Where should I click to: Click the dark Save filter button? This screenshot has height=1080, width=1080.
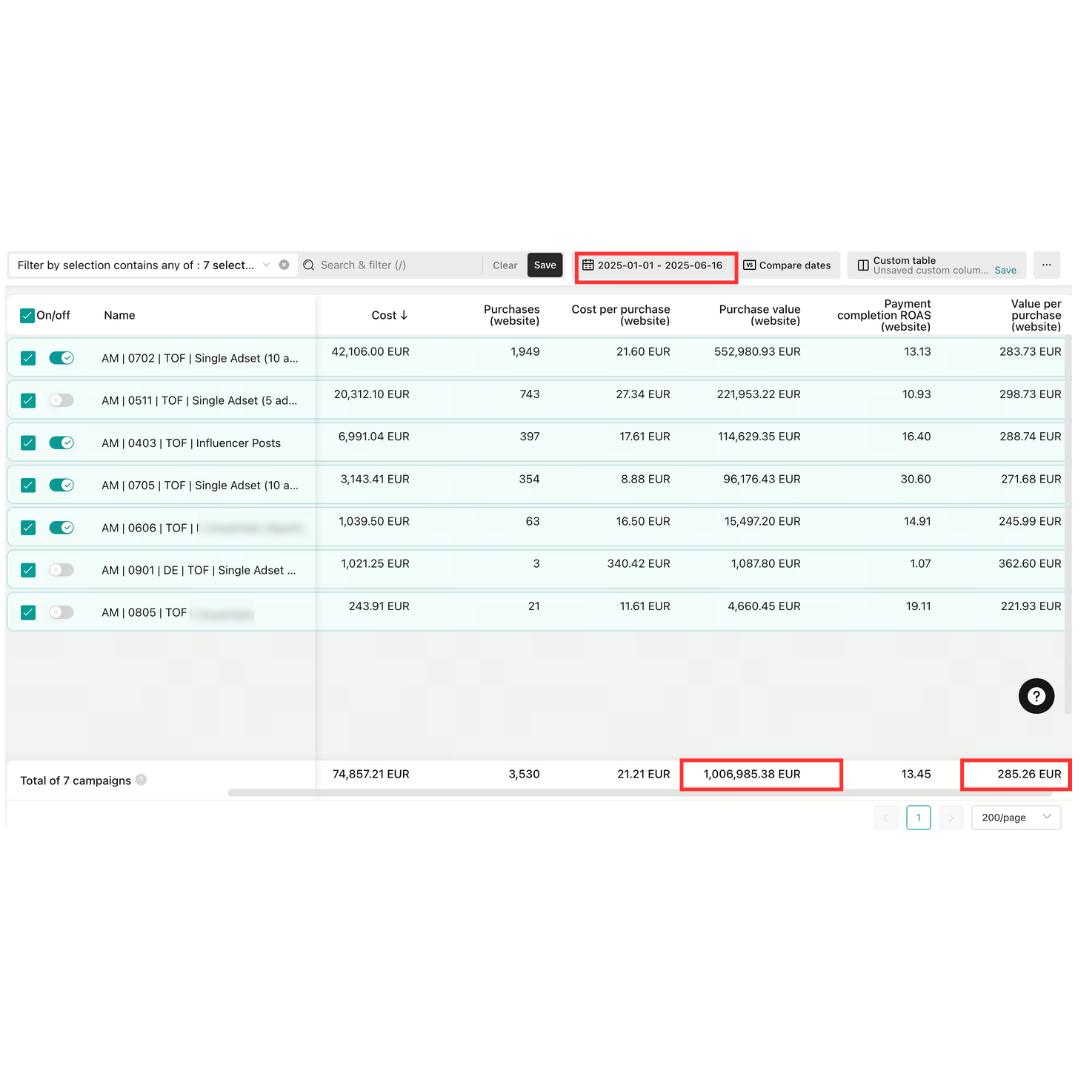pyautogui.click(x=545, y=265)
